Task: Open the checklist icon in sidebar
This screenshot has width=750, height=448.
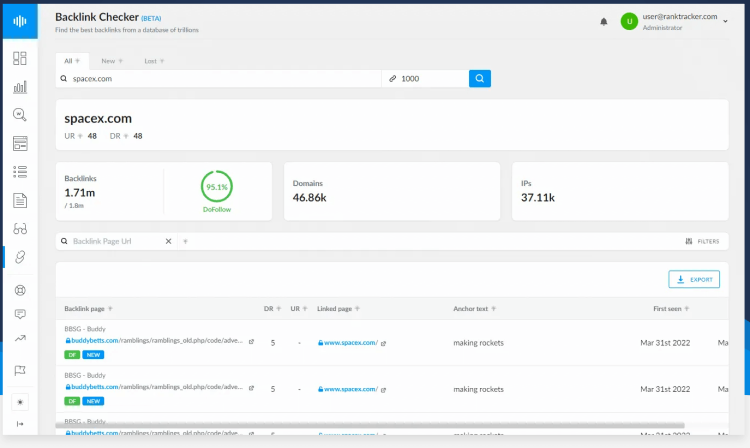Action: 20,172
